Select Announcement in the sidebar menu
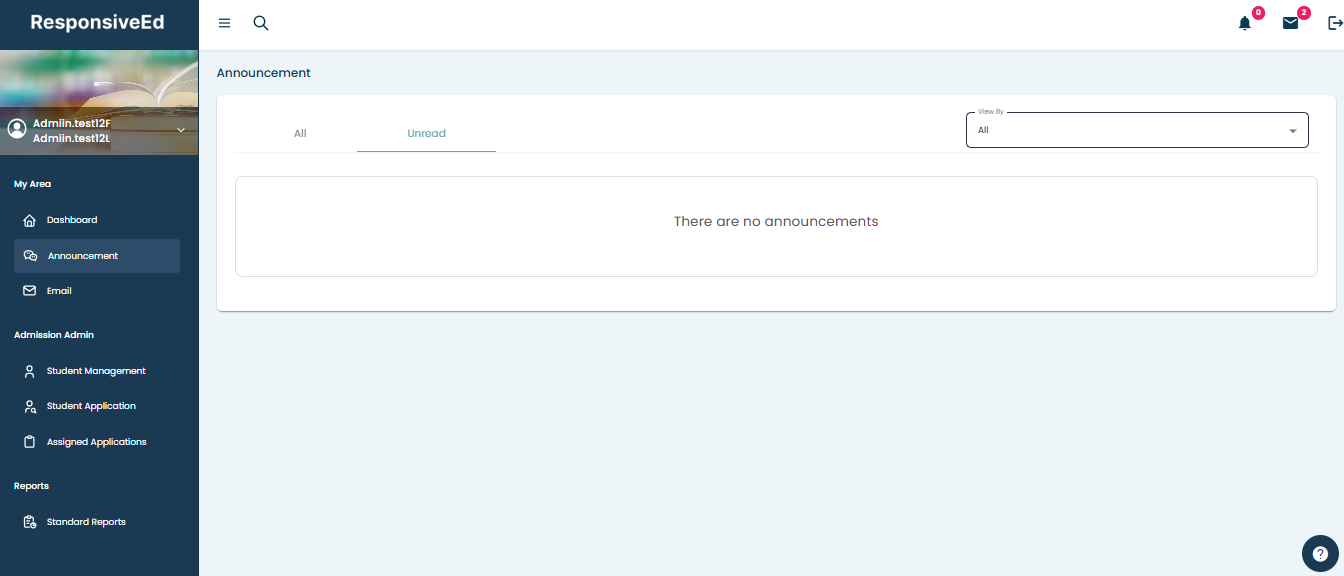The image size is (1344, 576). point(83,256)
